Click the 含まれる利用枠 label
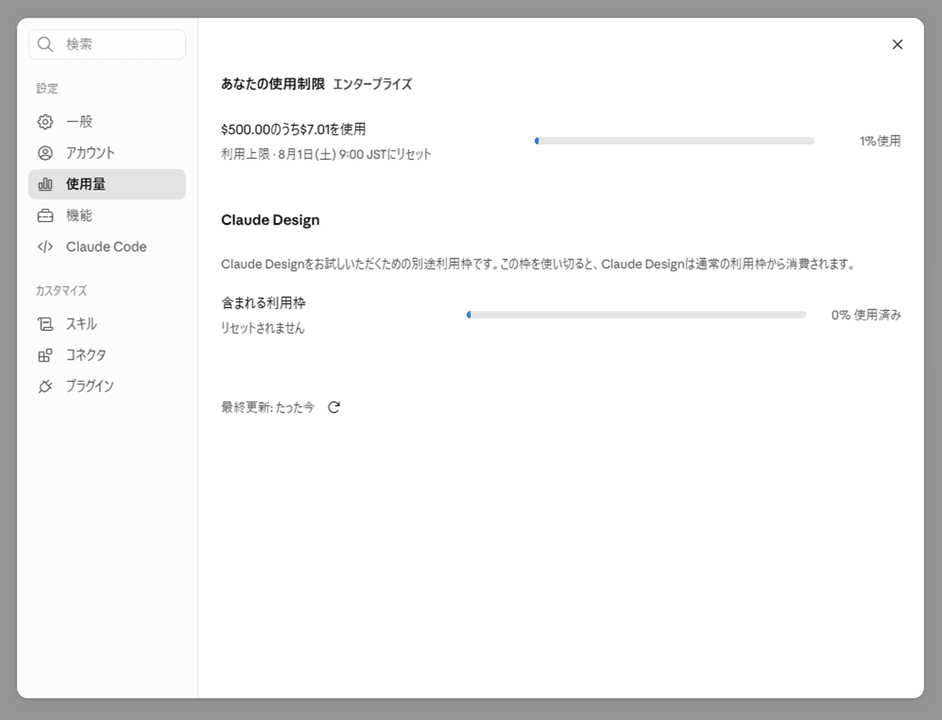 (263, 303)
